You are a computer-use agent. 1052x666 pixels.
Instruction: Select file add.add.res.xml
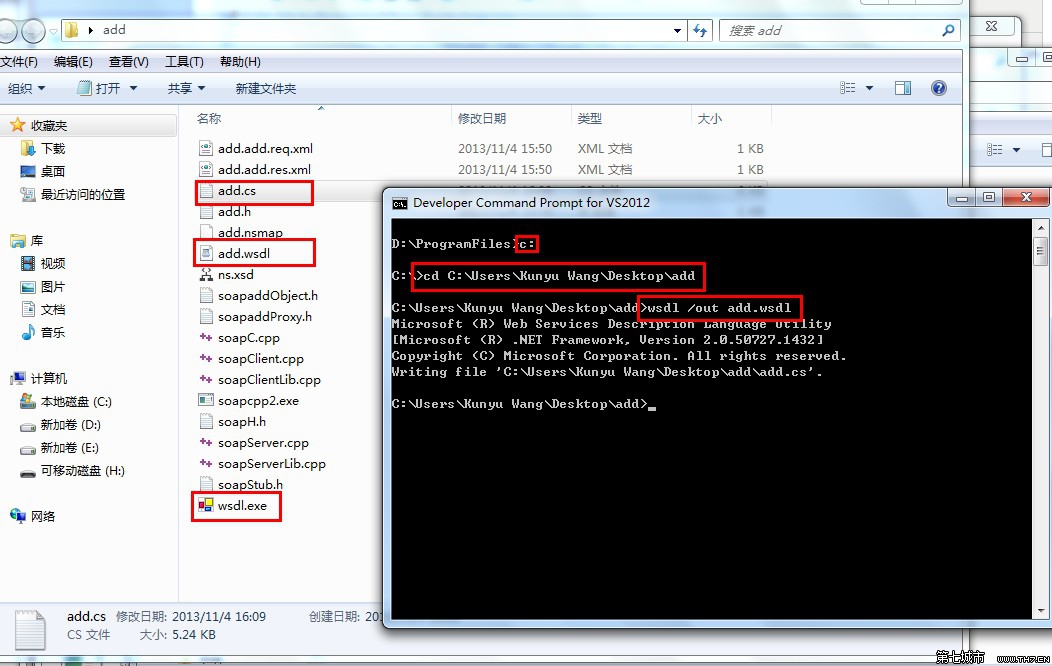(x=264, y=170)
